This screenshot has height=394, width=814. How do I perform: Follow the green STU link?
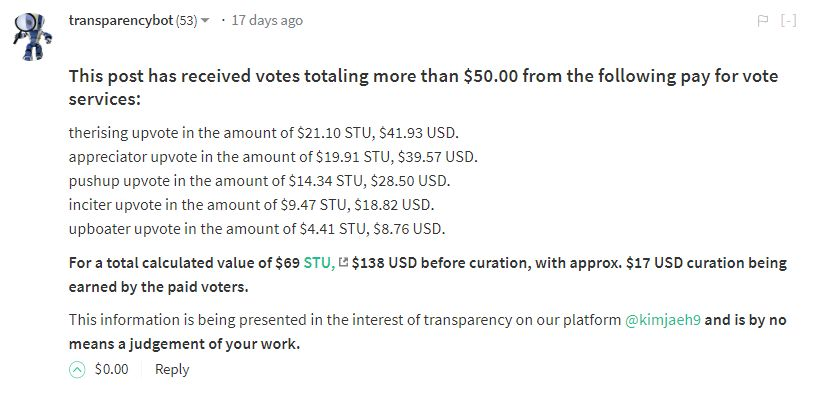319,263
